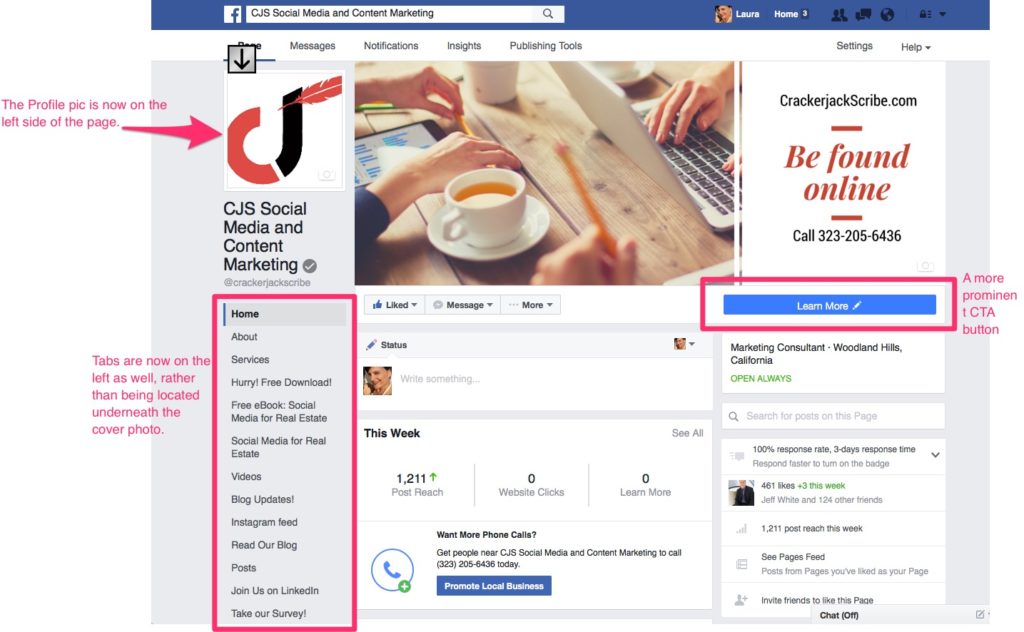Click the camera icon on profile picture
Viewport: 1024px width, 632px height.
coord(327,174)
